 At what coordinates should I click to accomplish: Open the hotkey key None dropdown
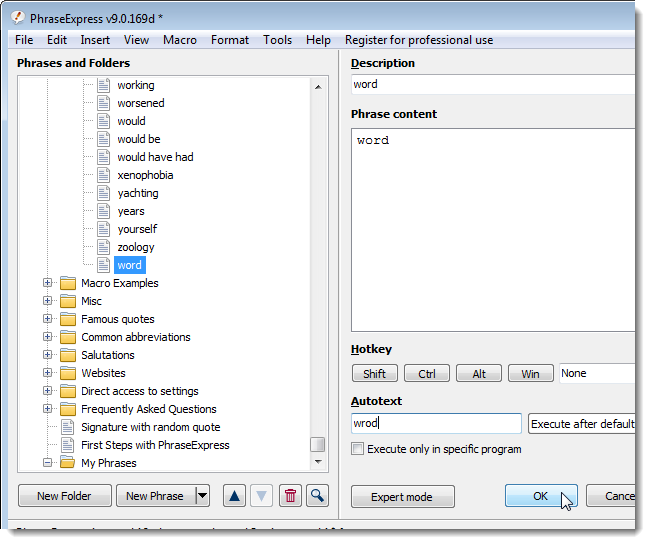tap(597, 374)
